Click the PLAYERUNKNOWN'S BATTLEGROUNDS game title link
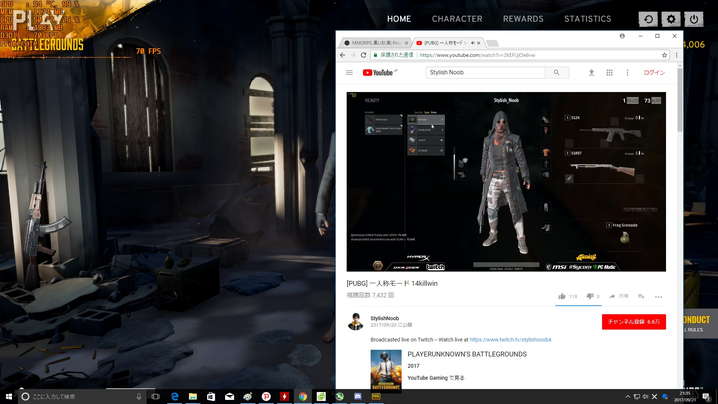The height and width of the screenshot is (404, 718). [x=467, y=354]
